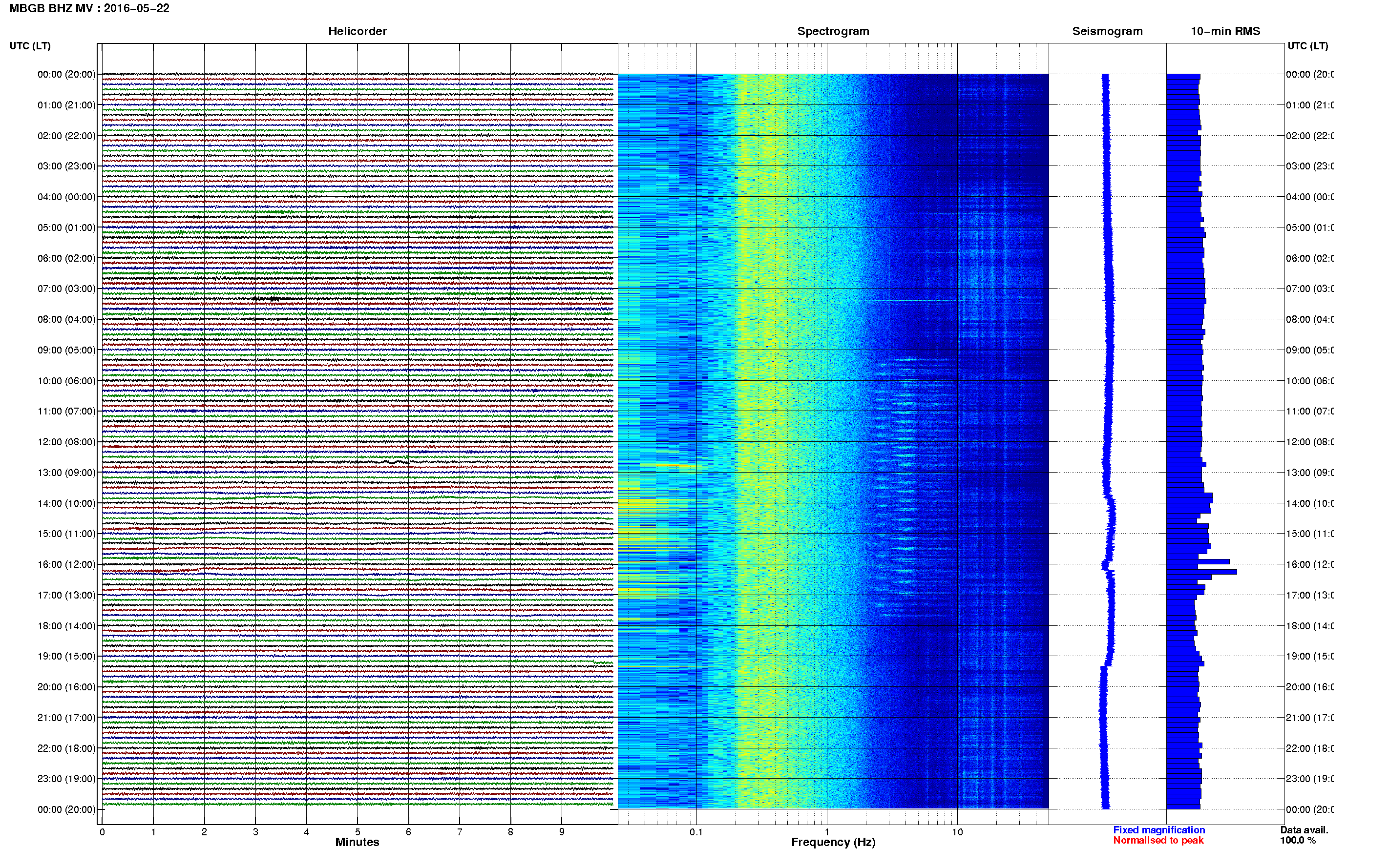Click the left 09:00 (05:00) time label
This screenshot has width=1389, height=868.
(x=66, y=350)
